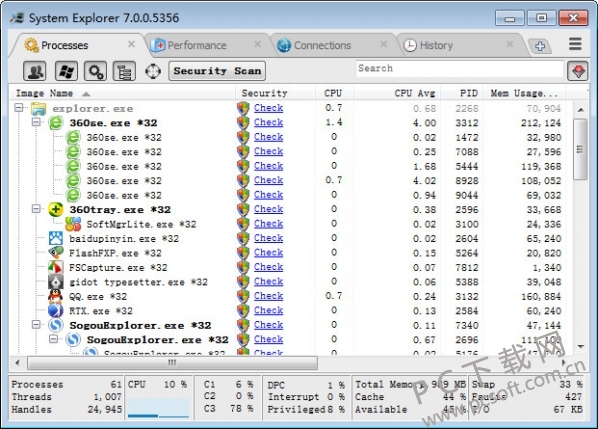Click PID value 3312
The width and height of the screenshot is (598, 429).
pos(467,123)
